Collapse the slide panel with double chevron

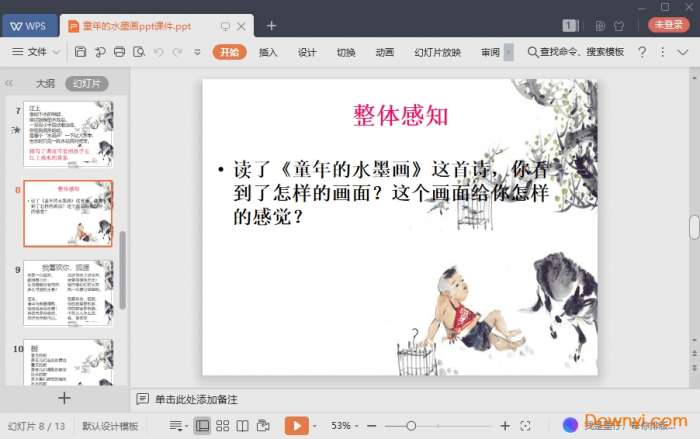pyautogui.click(x=9, y=83)
